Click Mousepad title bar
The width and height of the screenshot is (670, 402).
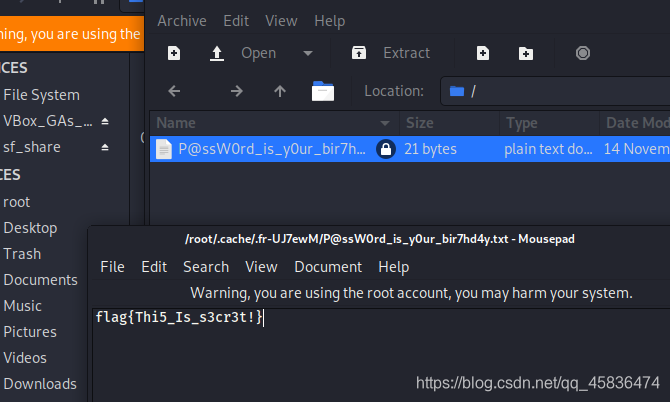click(x=379, y=239)
